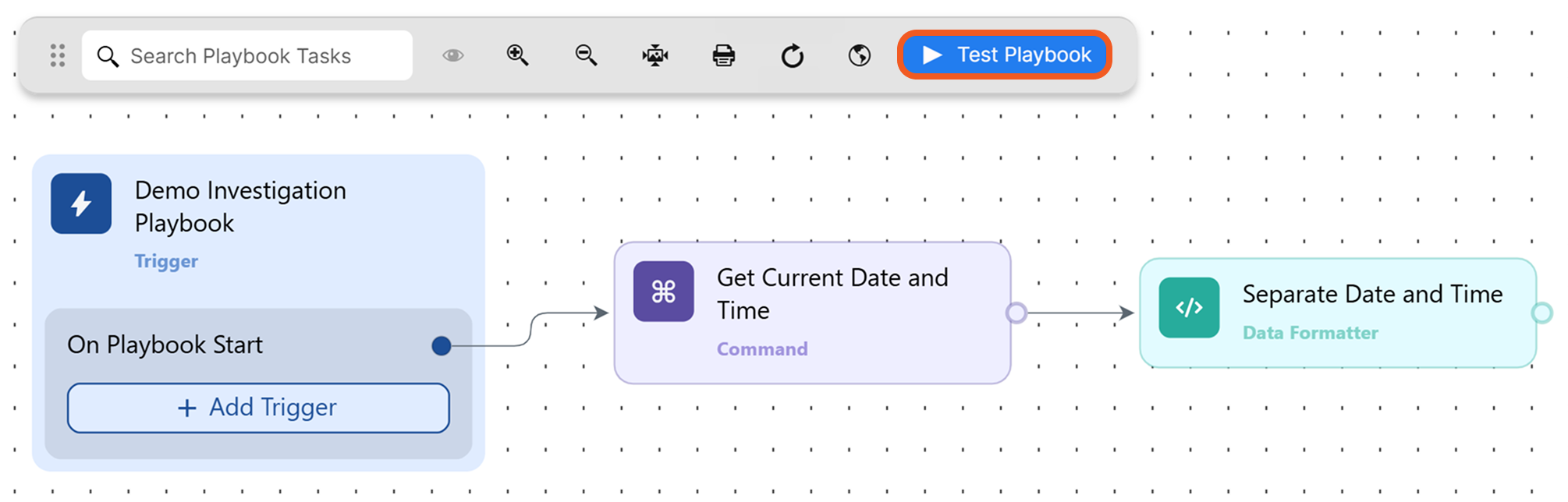The image size is (1568, 502).
Task: Click the On Playbook Start output dot
Action: 442,345
